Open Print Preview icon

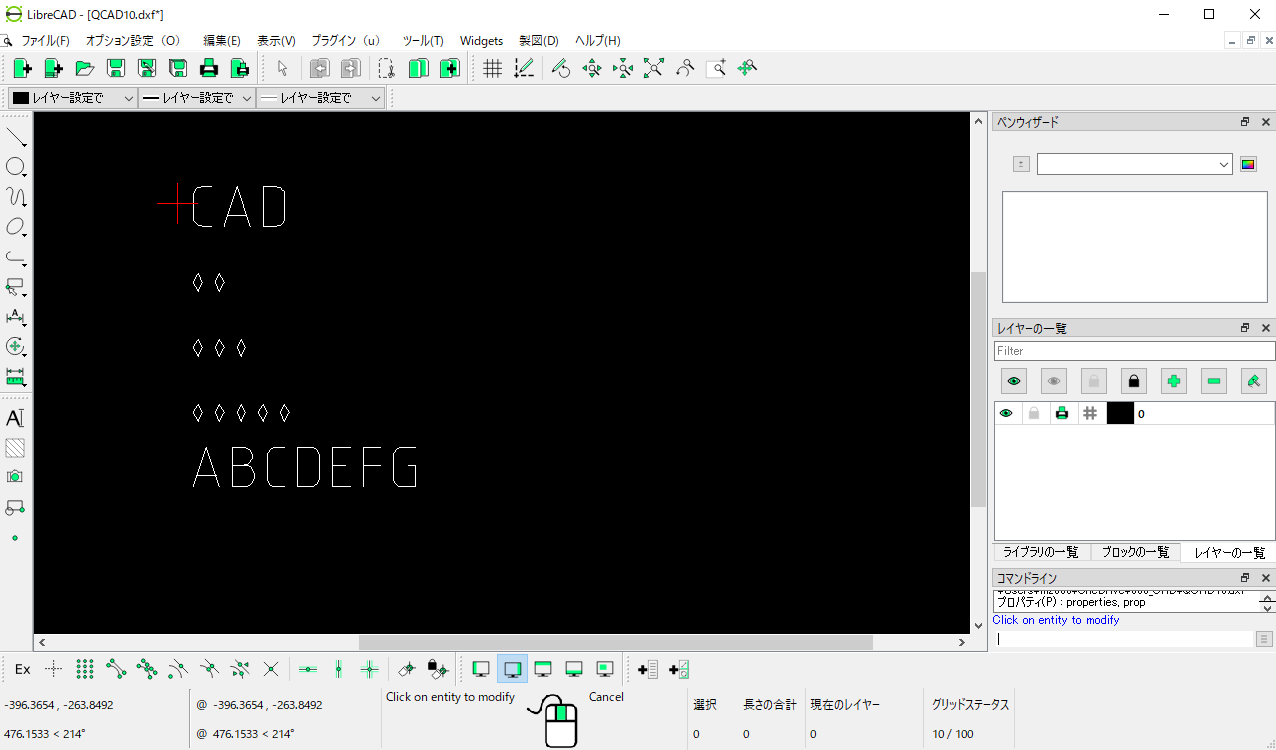[240, 68]
